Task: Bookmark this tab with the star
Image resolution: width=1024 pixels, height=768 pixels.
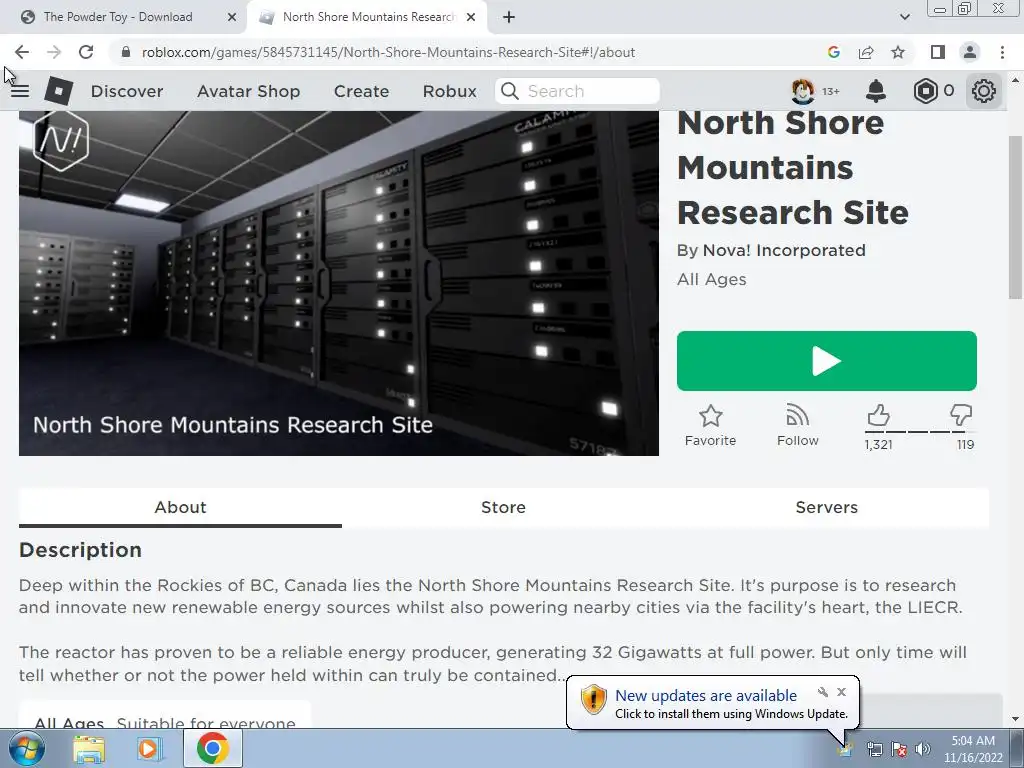Action: pos(898,52)
